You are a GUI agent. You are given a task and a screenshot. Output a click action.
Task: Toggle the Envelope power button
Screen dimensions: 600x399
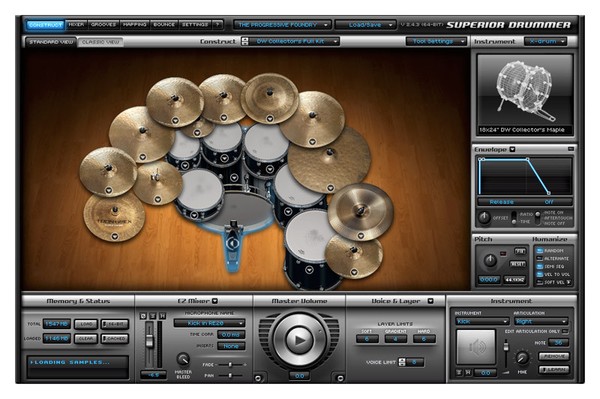tap(571, 149)
